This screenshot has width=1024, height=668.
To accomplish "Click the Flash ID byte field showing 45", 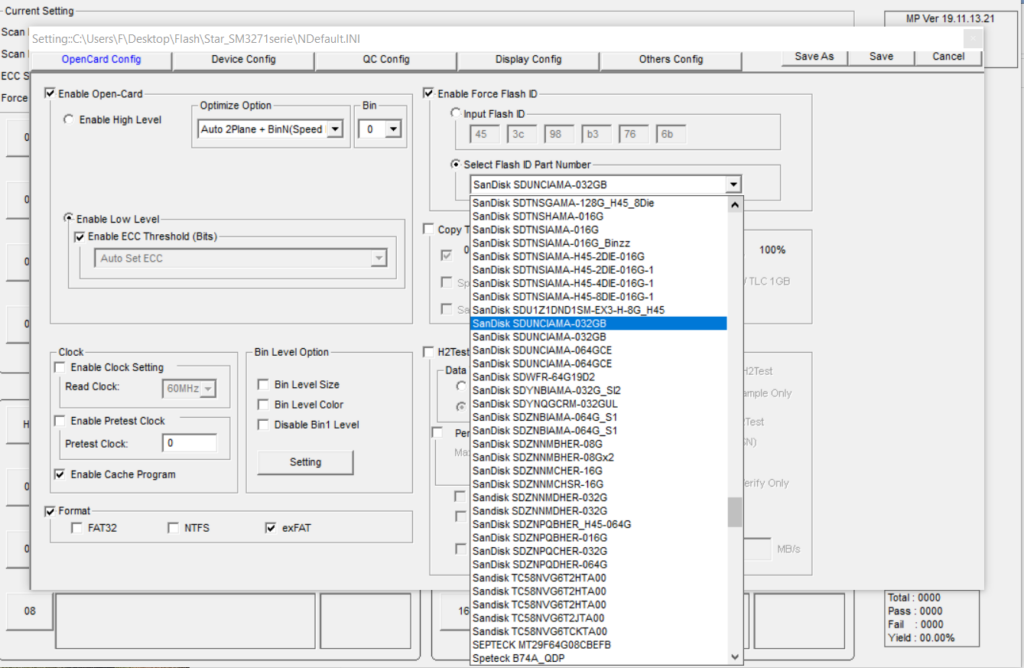I will (x=485, y=135).
